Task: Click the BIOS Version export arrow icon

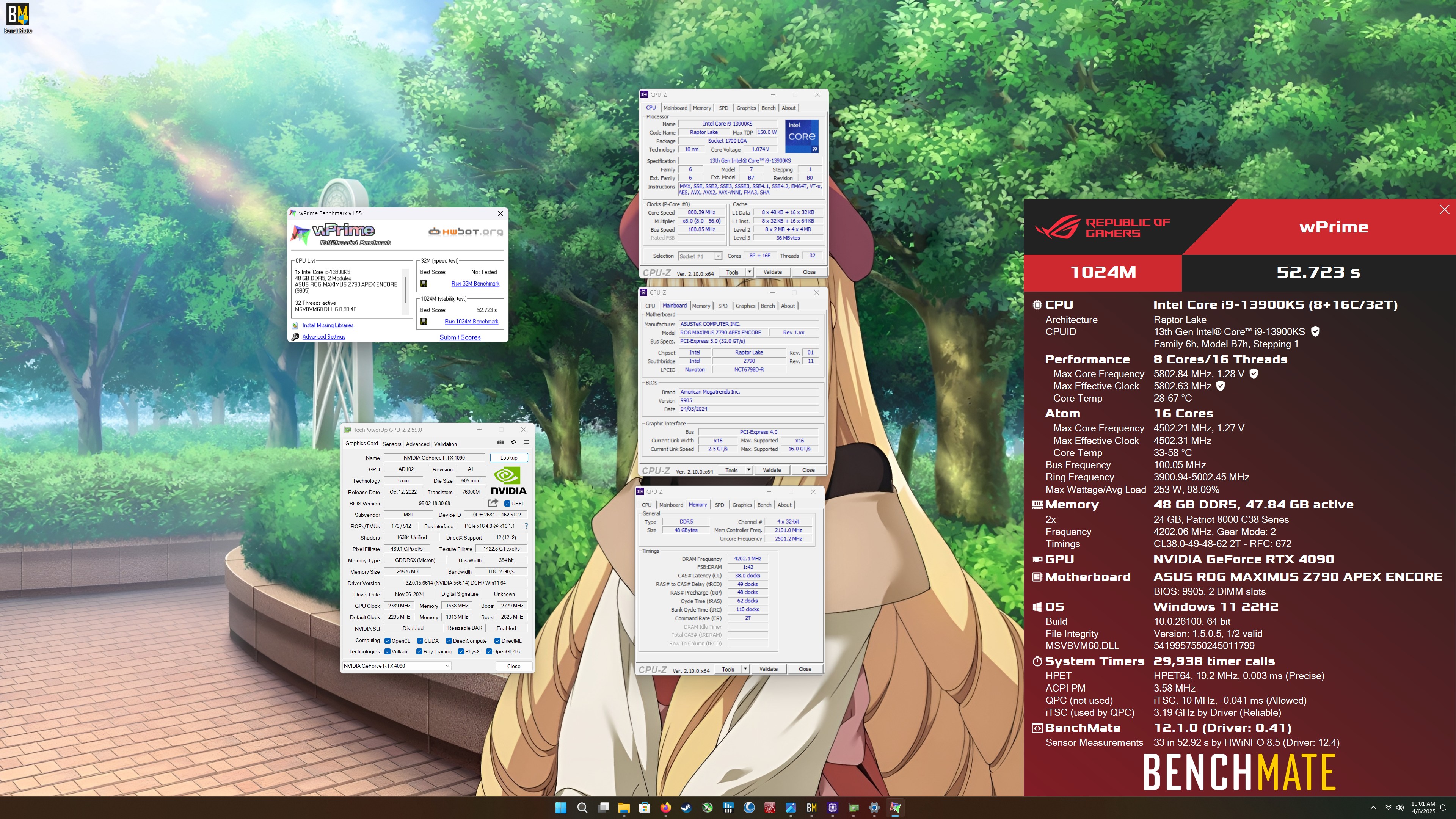Action: [493, 503]
